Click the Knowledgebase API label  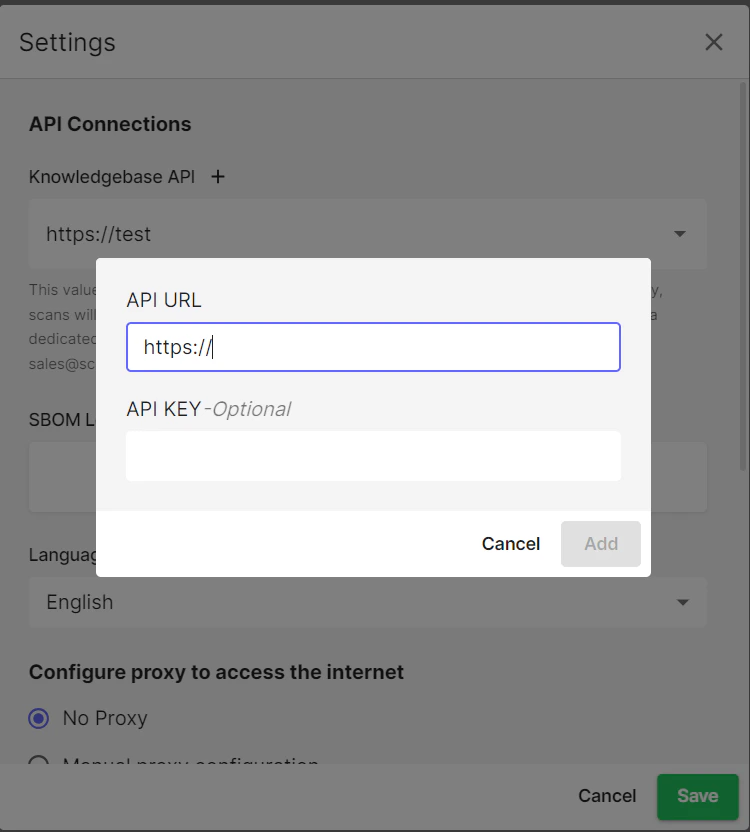(111, 177)
